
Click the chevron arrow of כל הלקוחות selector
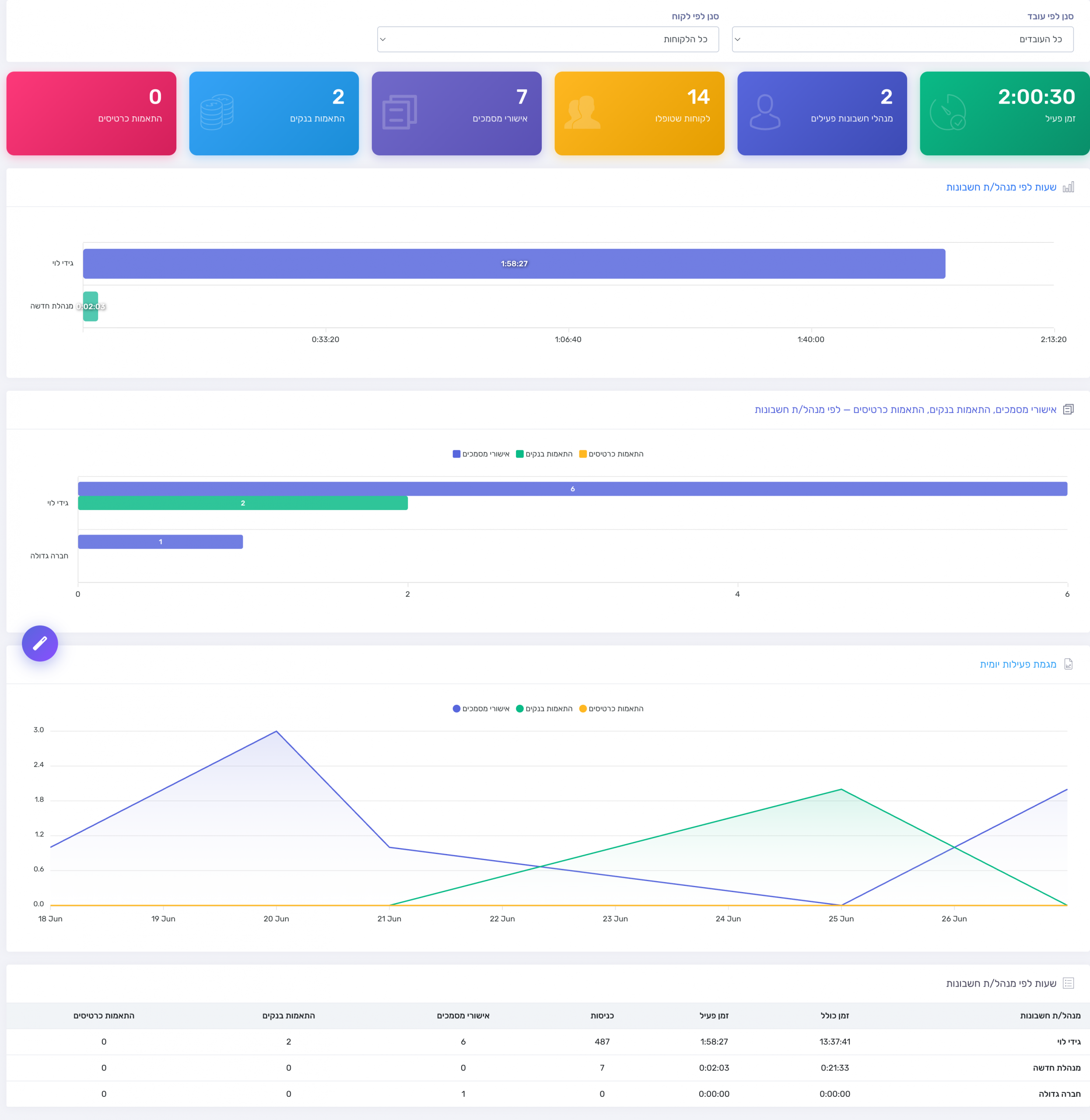click(383, 39)
